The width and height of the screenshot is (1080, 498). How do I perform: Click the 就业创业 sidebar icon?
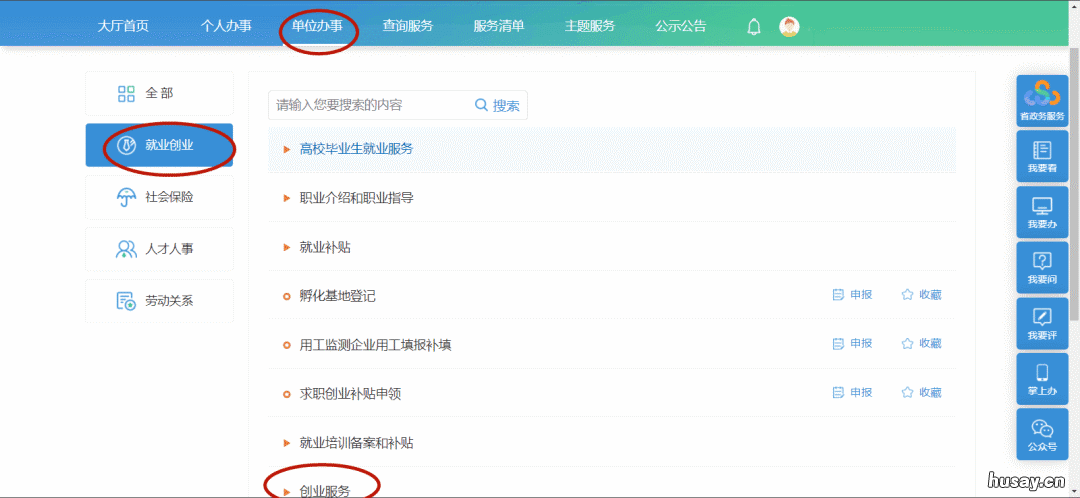click(126, 145)
